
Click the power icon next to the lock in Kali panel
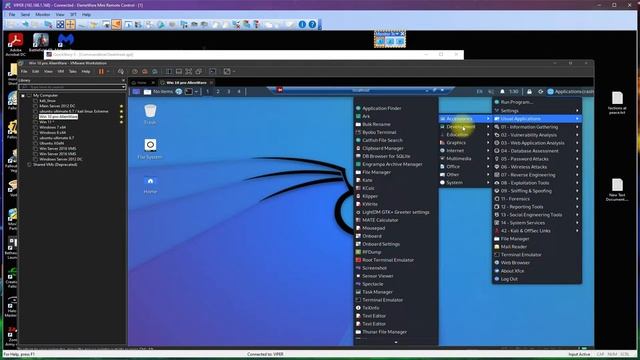pyautogui.click(x=540, y=91)
